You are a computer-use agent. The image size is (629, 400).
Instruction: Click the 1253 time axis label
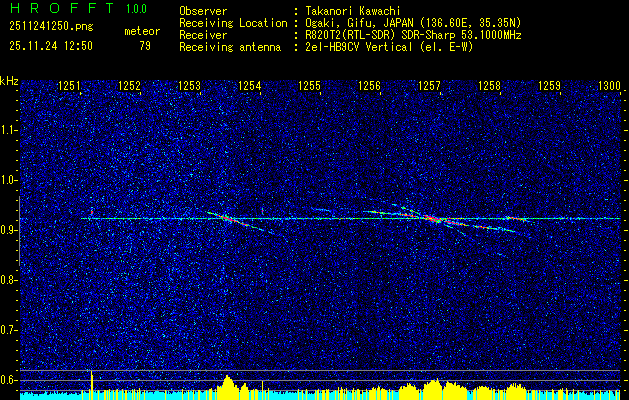(x=189, y=86)
